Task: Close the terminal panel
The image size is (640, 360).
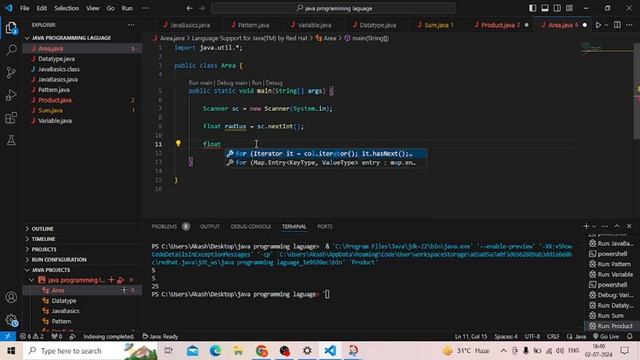Action: 629,226
